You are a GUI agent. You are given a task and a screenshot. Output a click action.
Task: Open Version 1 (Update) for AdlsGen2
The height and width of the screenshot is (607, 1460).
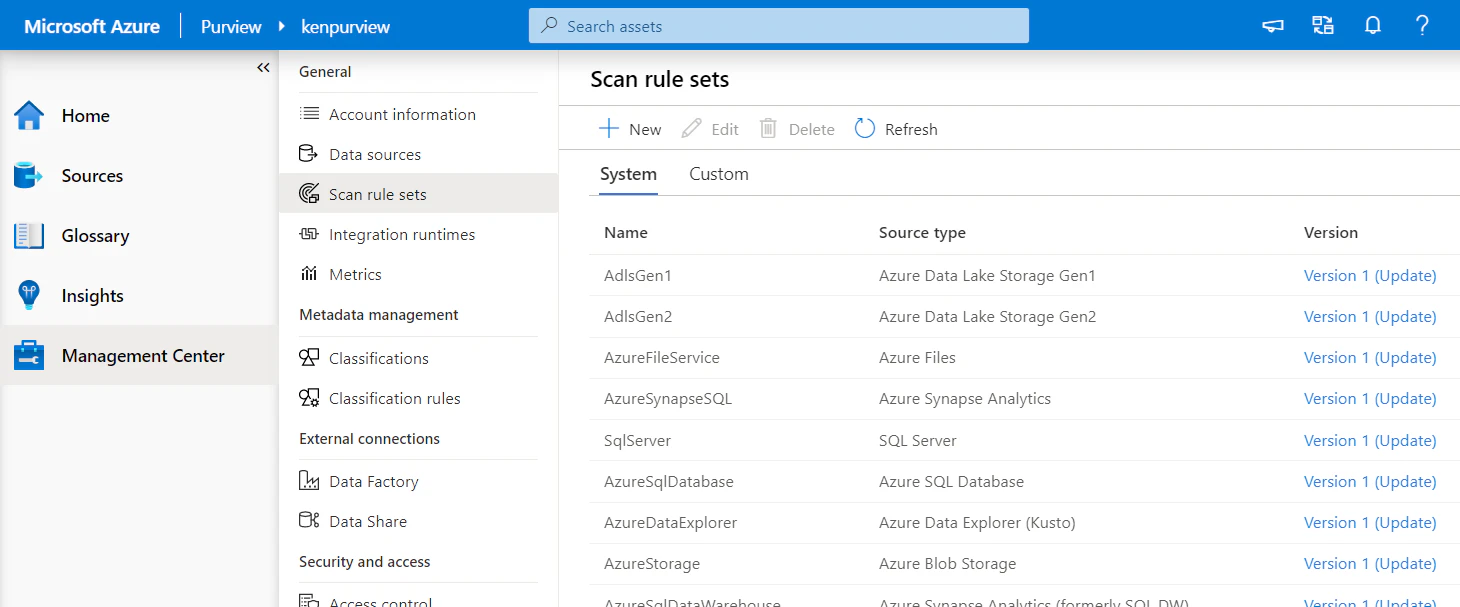1370,316
